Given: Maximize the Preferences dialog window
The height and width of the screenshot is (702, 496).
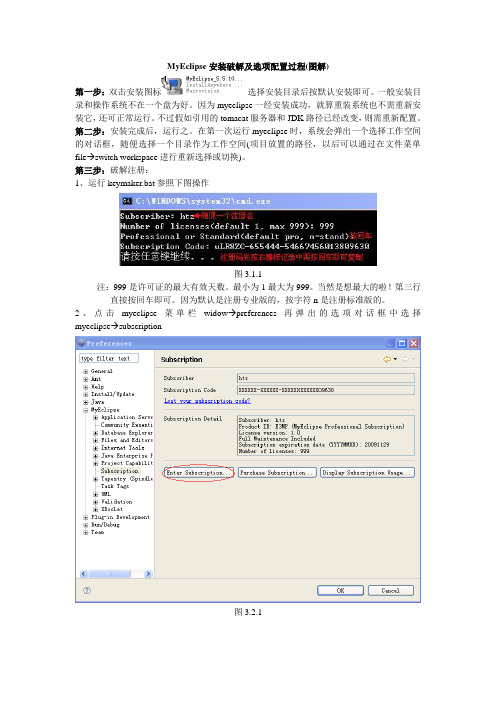Looking at the screenshot, I should click(x=402, y=343).
